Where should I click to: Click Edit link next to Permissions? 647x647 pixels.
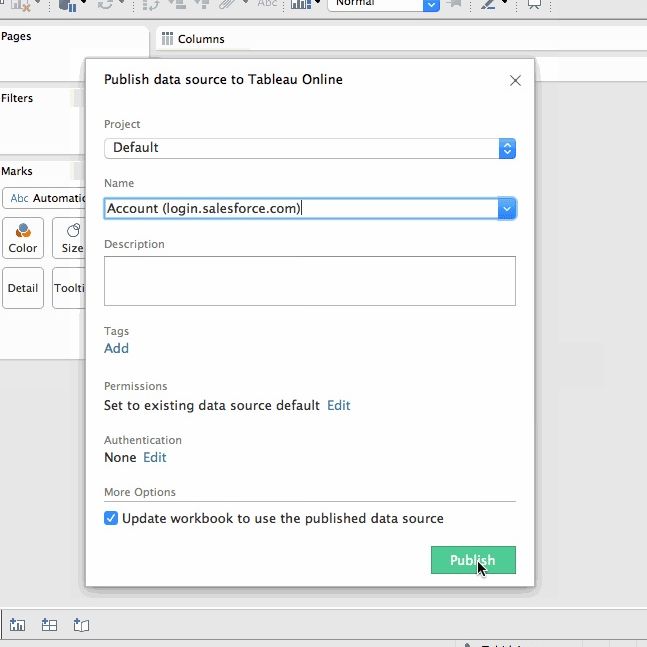coord(339,405)
